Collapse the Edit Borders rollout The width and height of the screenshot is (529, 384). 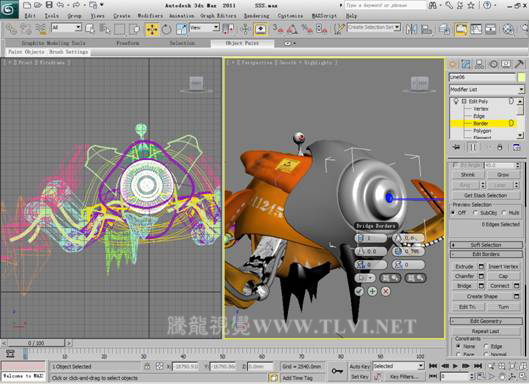486,254
